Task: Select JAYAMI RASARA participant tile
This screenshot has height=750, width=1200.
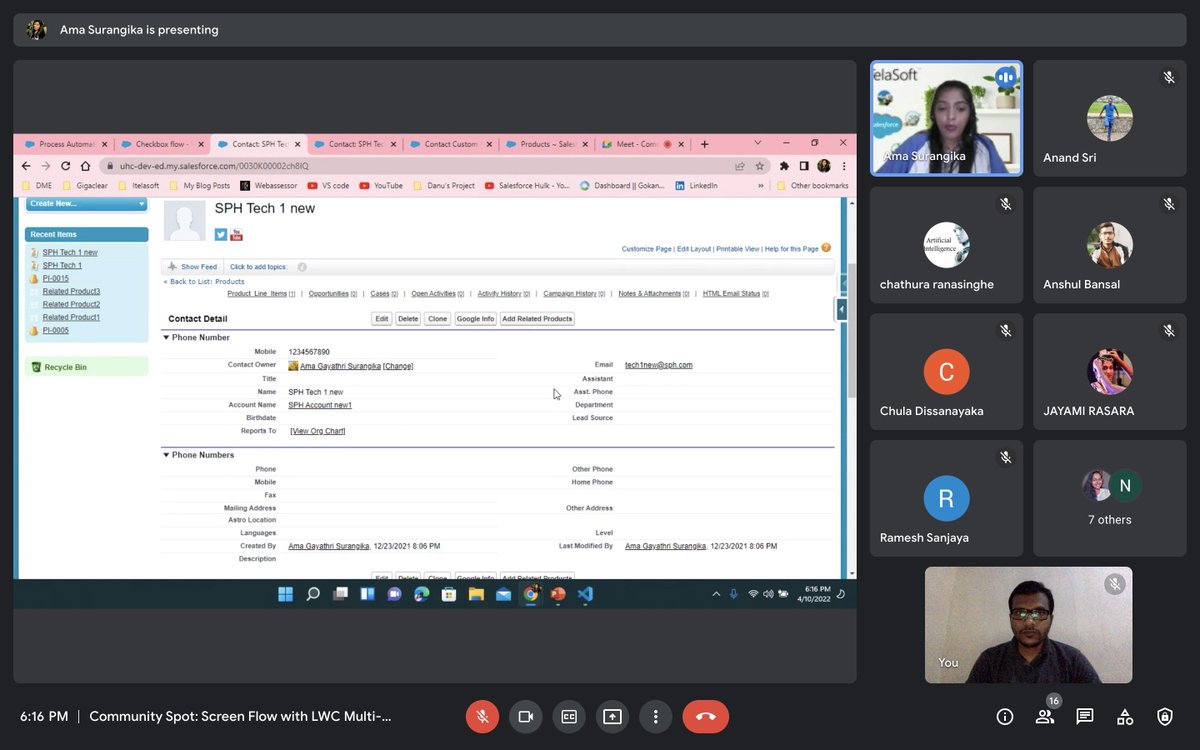Action: [x=1110, y=372]
